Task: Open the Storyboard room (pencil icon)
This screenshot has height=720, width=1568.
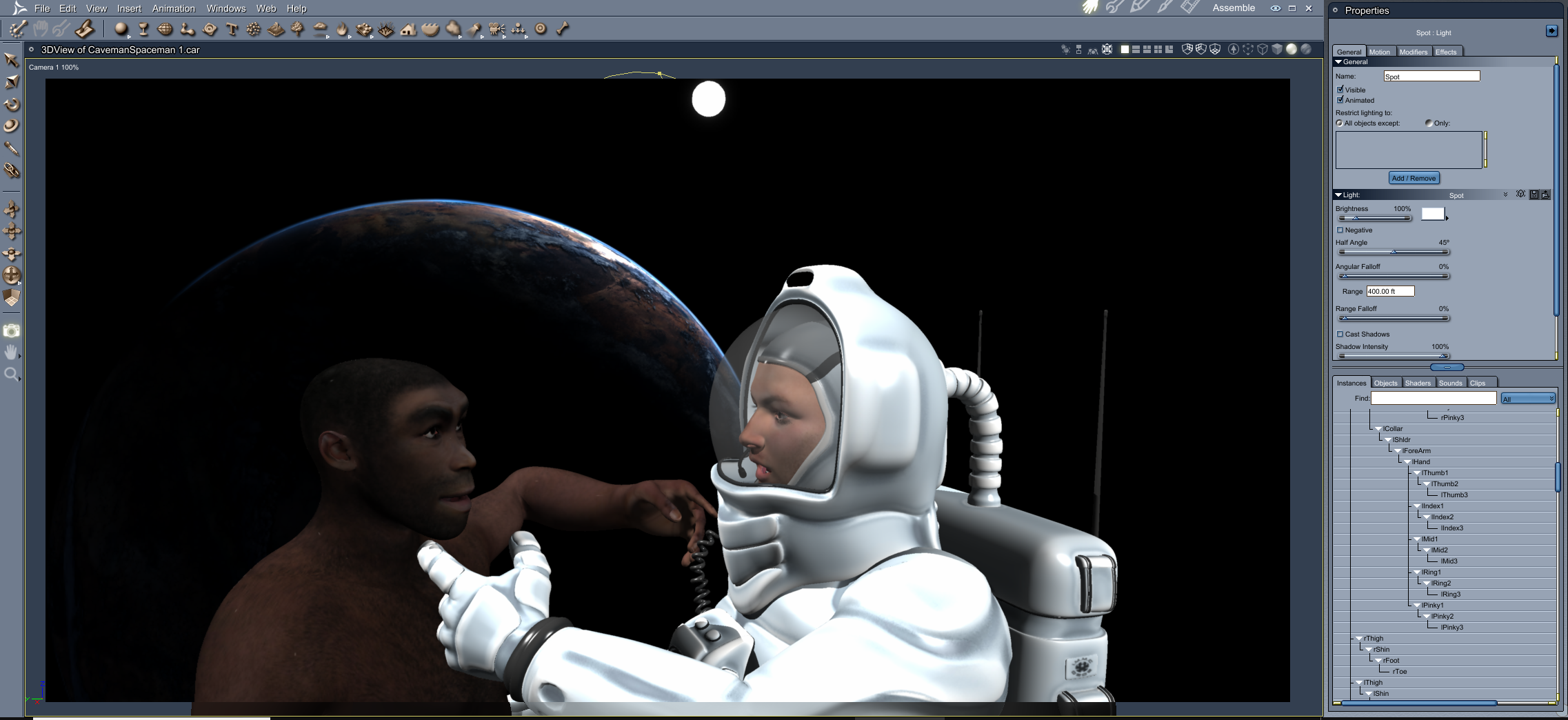Action: (x=1139, y=8)
